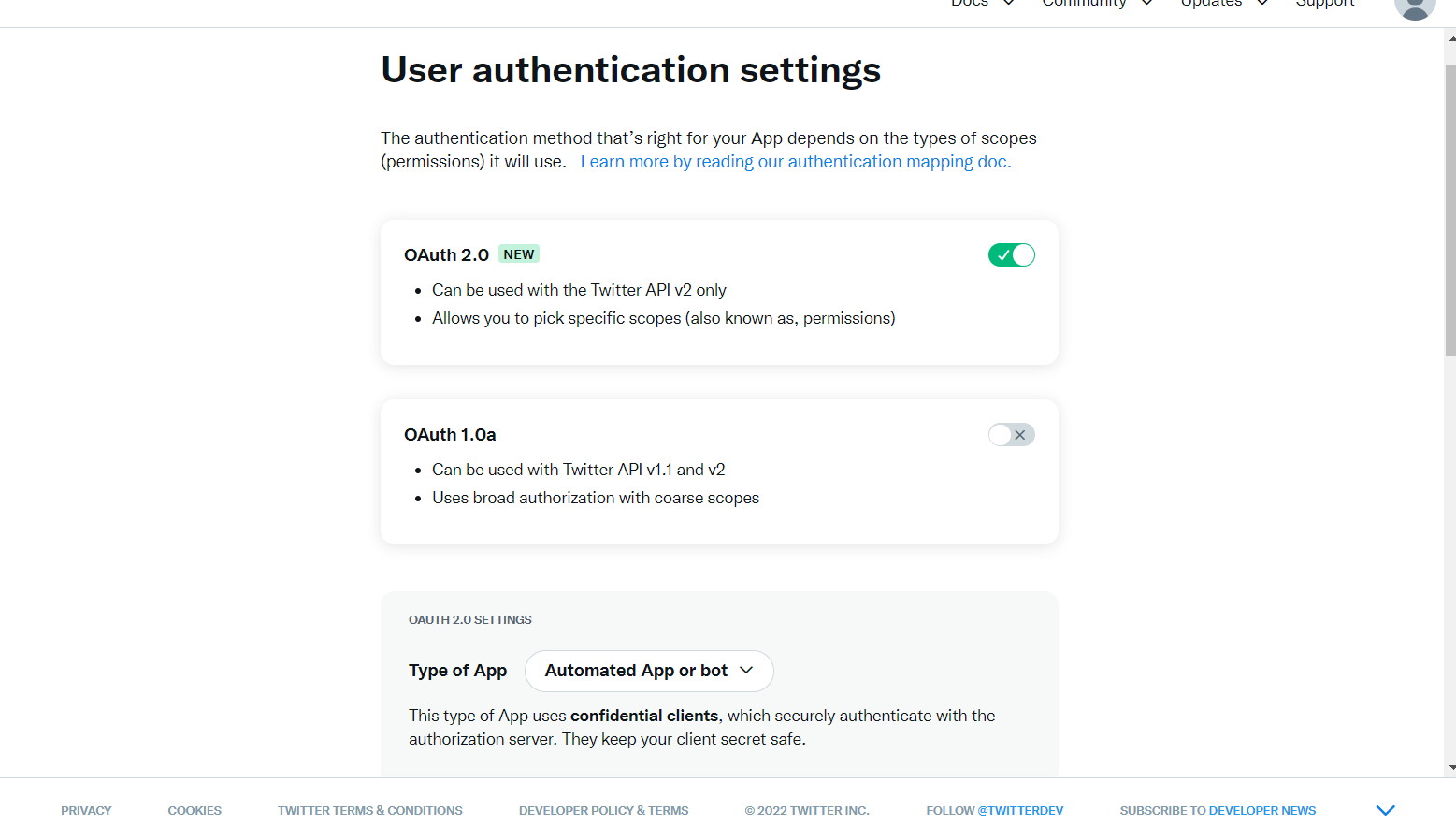Viewport: 1456px width, 840px height.
Task: Click the scrollbar down arrow
Action: pyautogui.click(x=1450, y=768)
